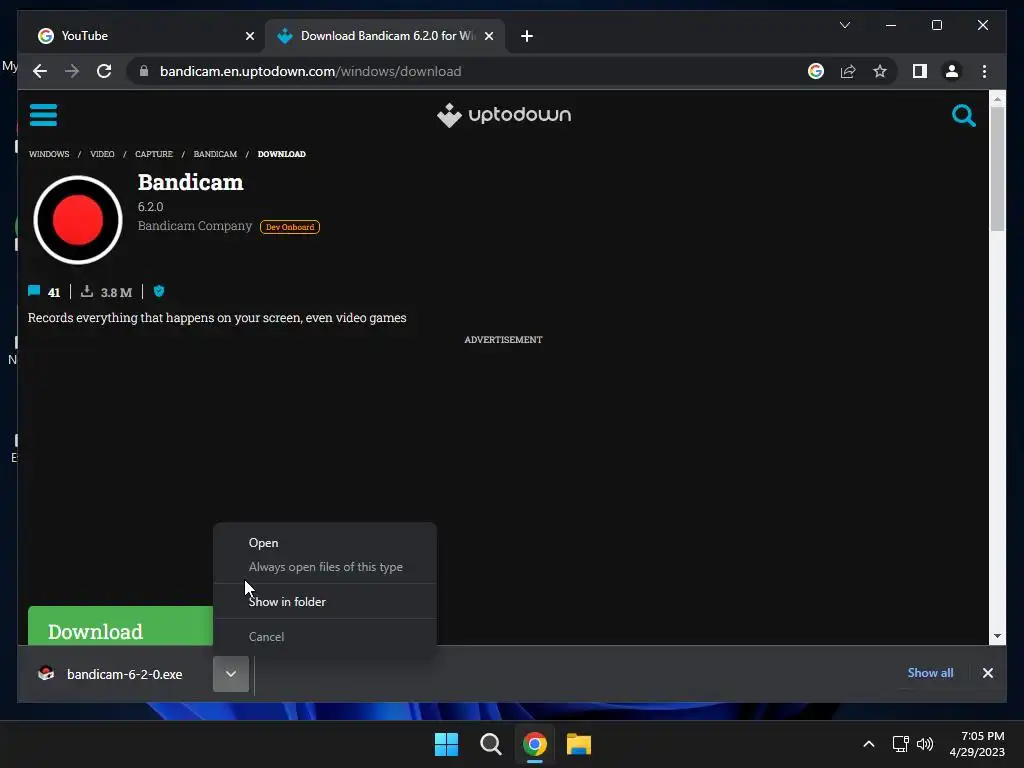Screen dimensions: 1024x768
Task: Open the clock showing 7:05 PM
Action: (x=977, y=744)
